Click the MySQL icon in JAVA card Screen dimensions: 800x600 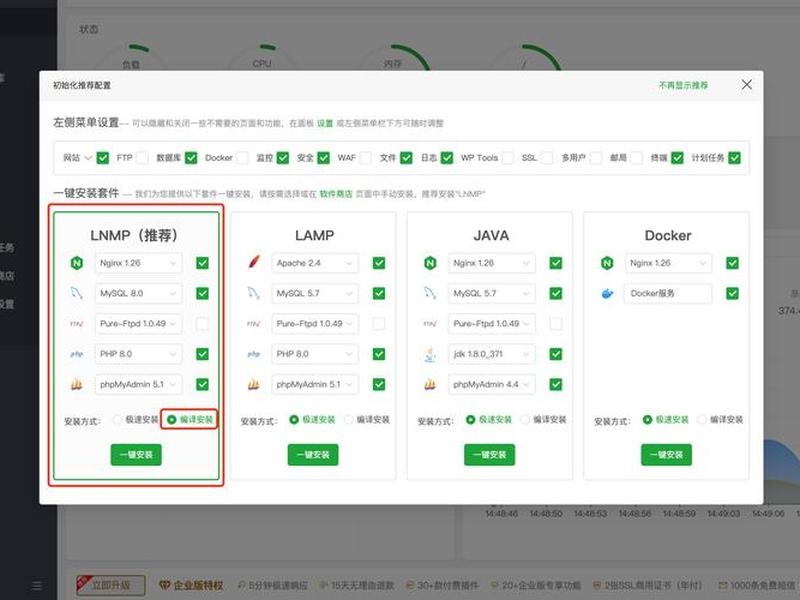(x=430, y=293)
